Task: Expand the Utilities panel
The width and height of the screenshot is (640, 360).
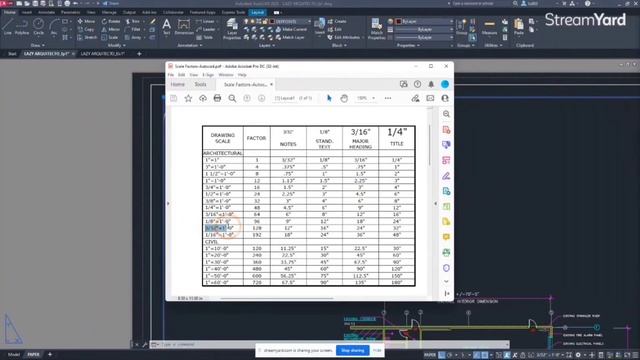Action: 493,45
